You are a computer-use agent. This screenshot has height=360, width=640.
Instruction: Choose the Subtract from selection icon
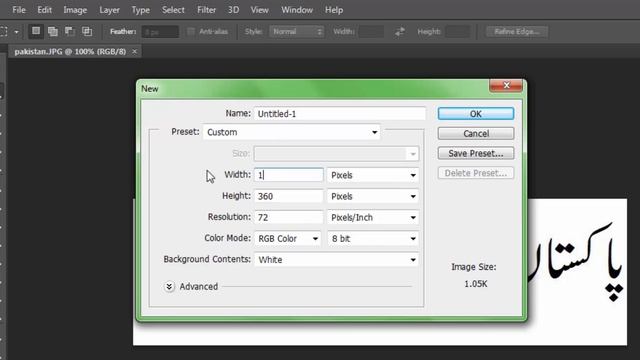[x=70, y=31]
